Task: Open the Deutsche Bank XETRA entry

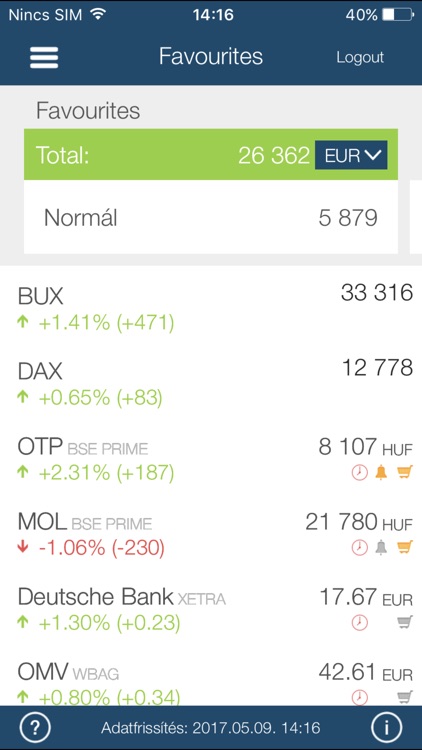Action: 211,609
